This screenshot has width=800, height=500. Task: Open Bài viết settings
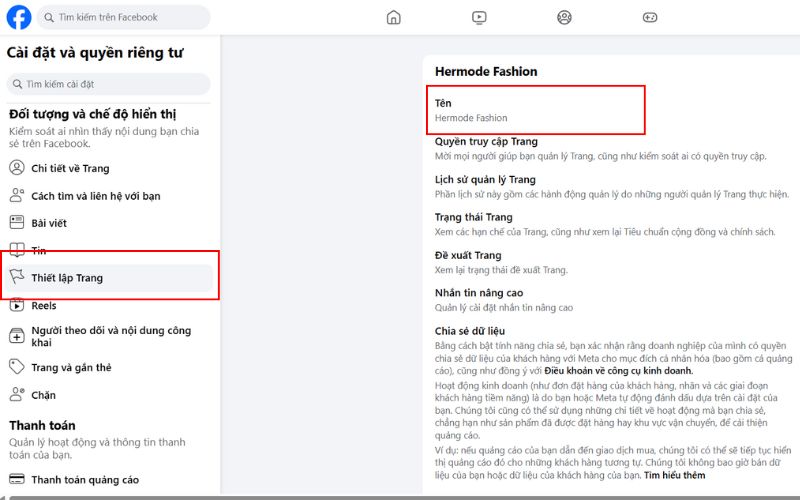click(110, 223)
